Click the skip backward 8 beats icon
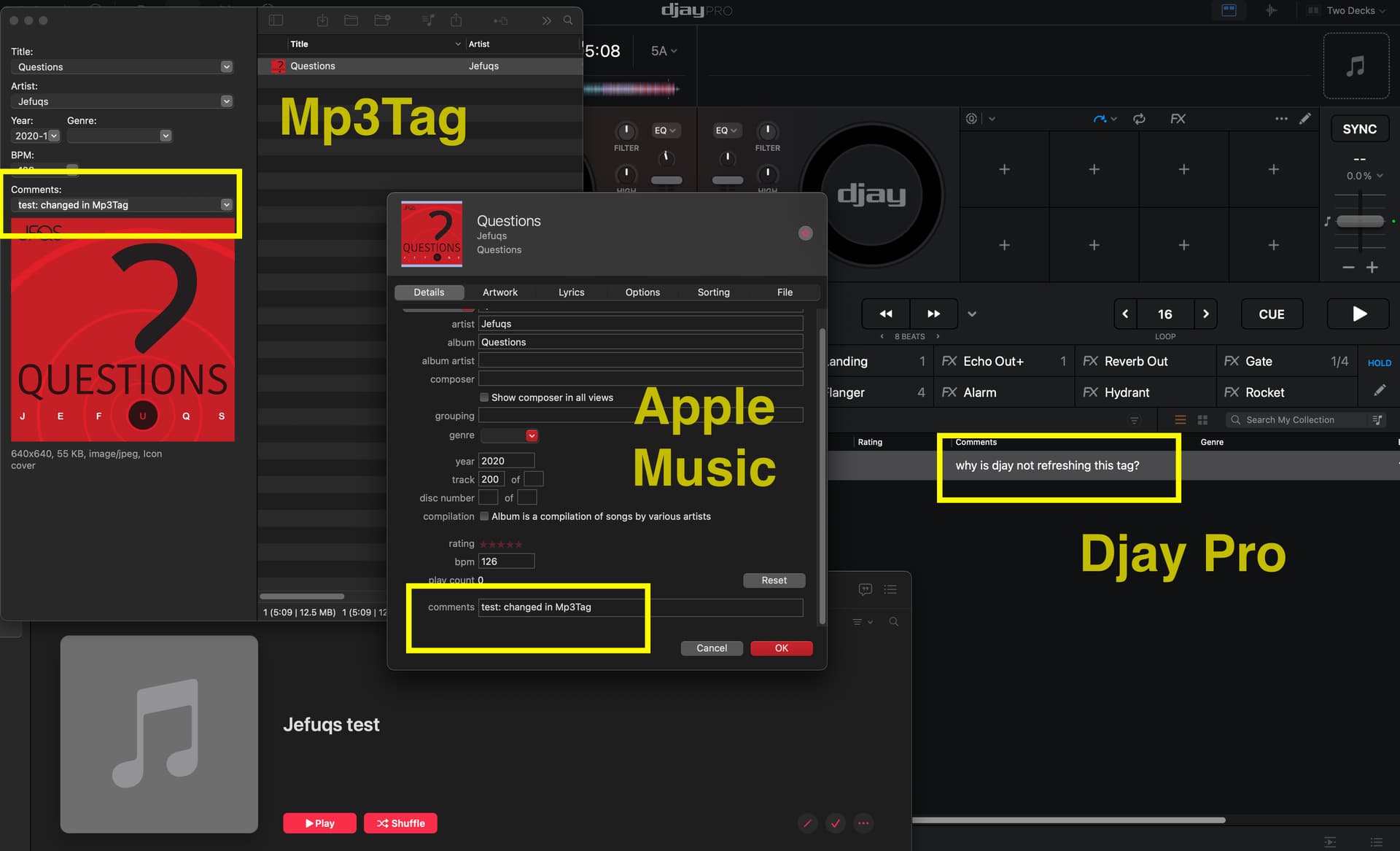 (886, 314)
